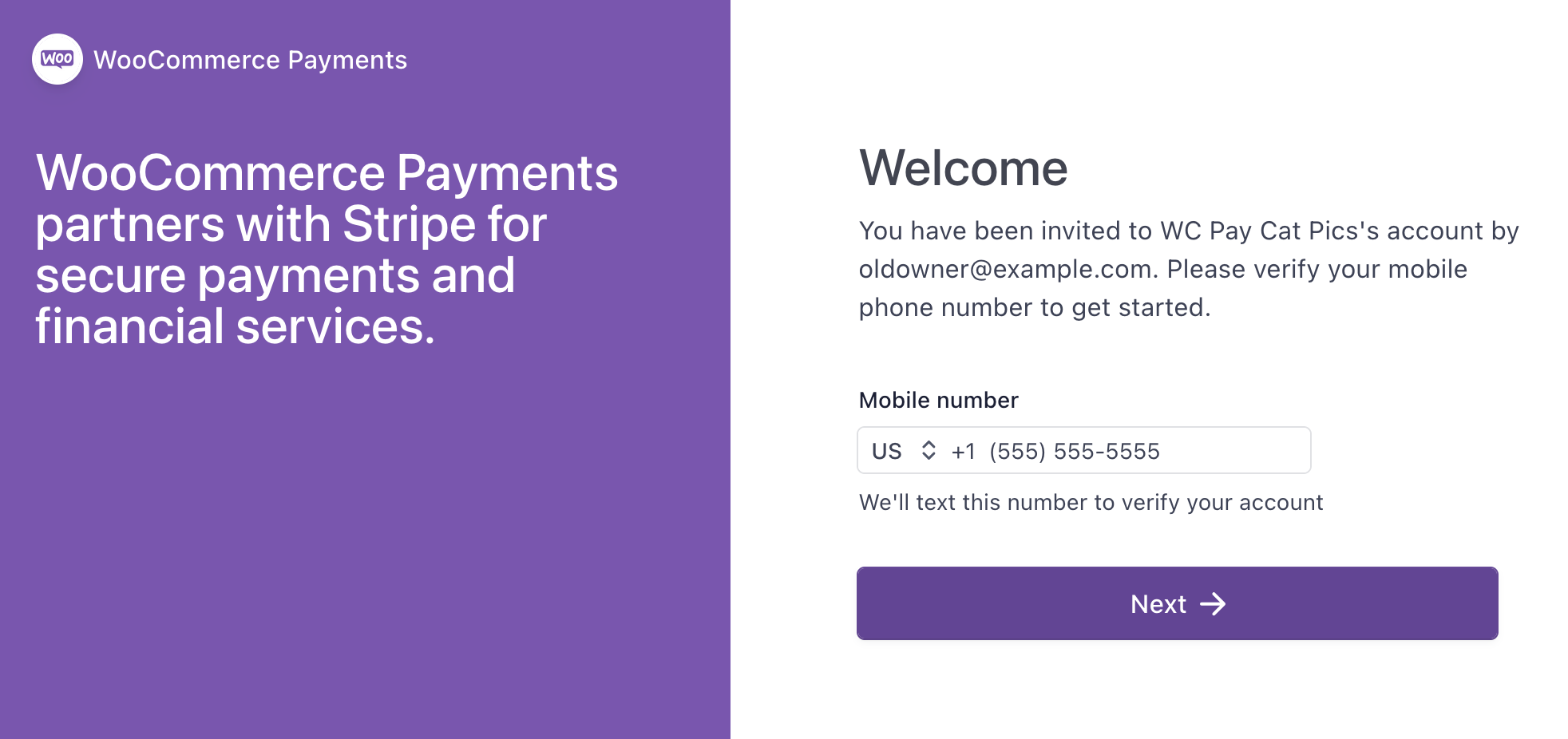Screen dimensions: 1568x739
Task: Click the "financial services." headline line
Action: coord(235,327)
